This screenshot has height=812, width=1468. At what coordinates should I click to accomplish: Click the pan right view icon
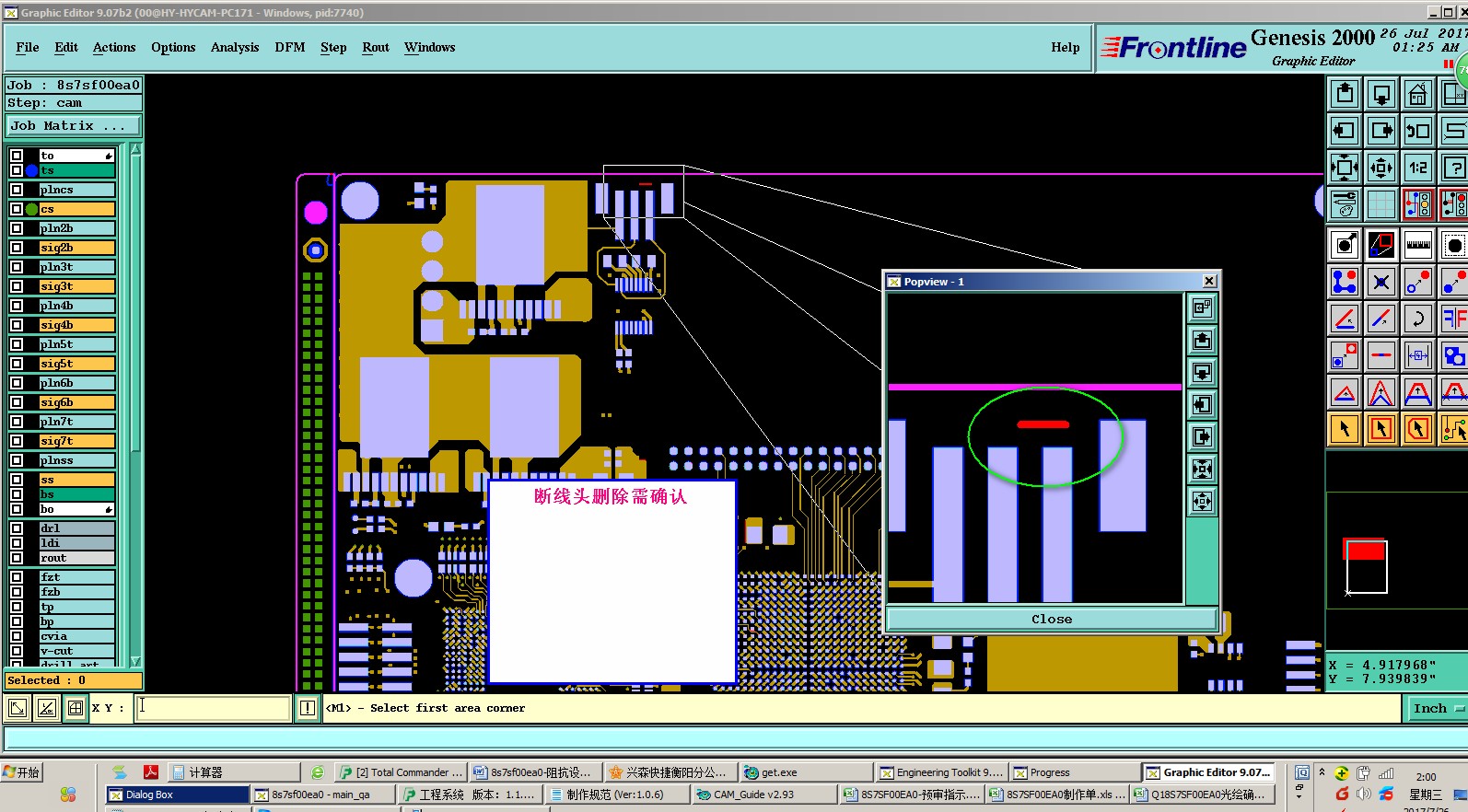coord(1381,130)
